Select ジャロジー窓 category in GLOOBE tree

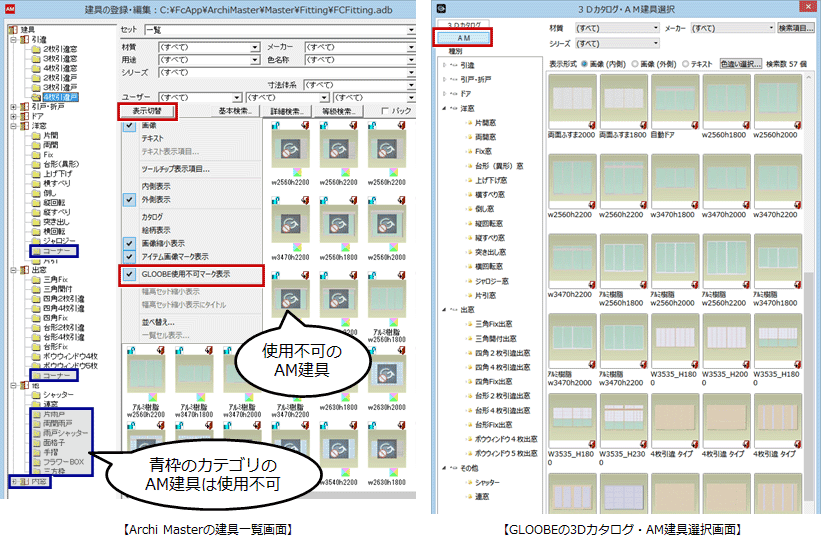tap(492, 281)
